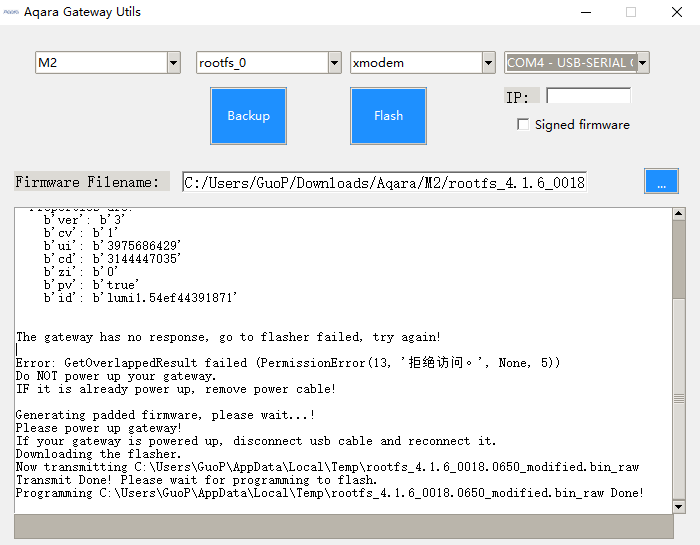Click the 'Signed firmware' label text
This screenshot has height=545, width=700.
pos(582,125)
